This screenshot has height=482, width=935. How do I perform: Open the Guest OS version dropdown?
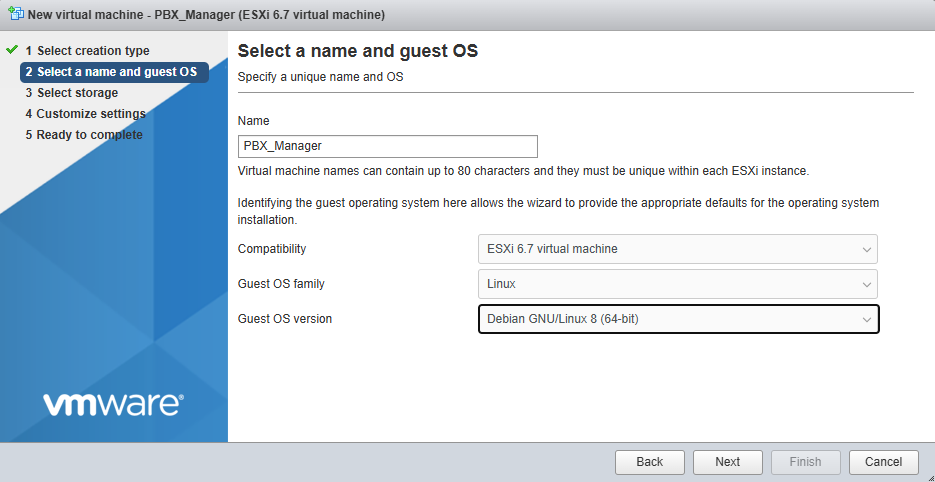coord(678,319)
